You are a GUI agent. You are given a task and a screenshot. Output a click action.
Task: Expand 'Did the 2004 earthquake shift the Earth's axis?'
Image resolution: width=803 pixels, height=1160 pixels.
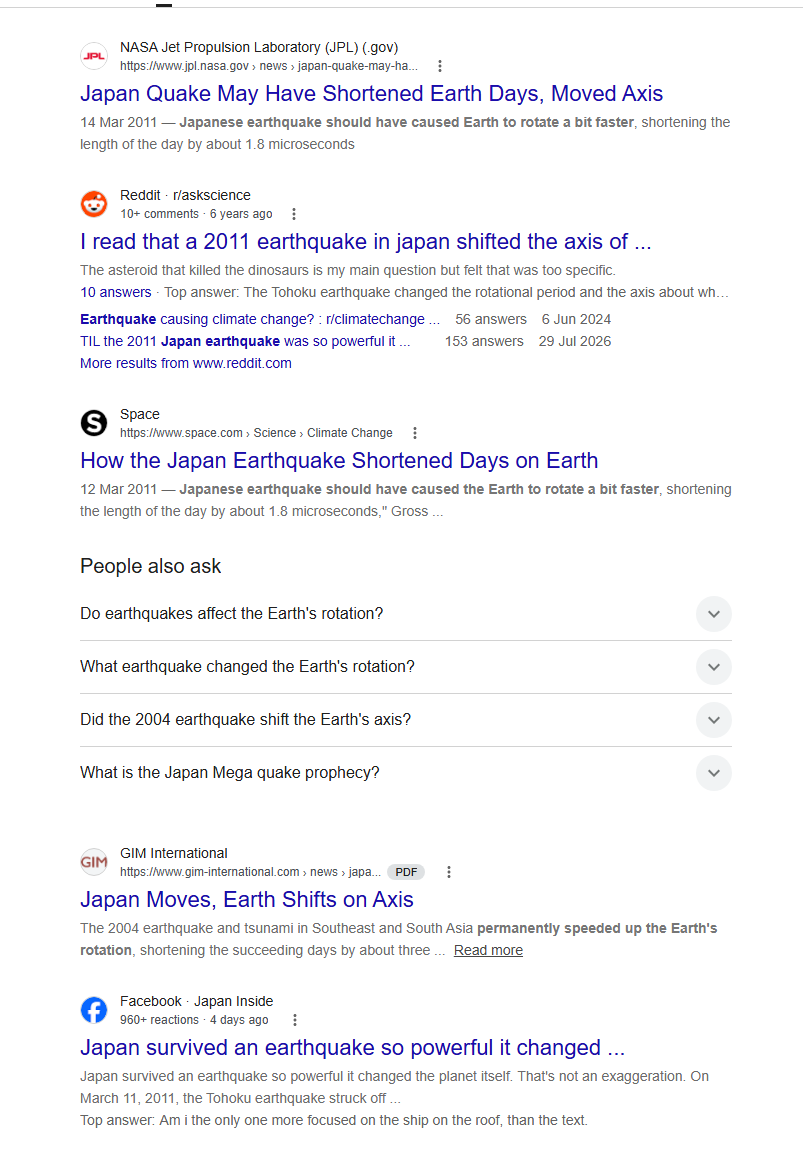coord(406,720)
